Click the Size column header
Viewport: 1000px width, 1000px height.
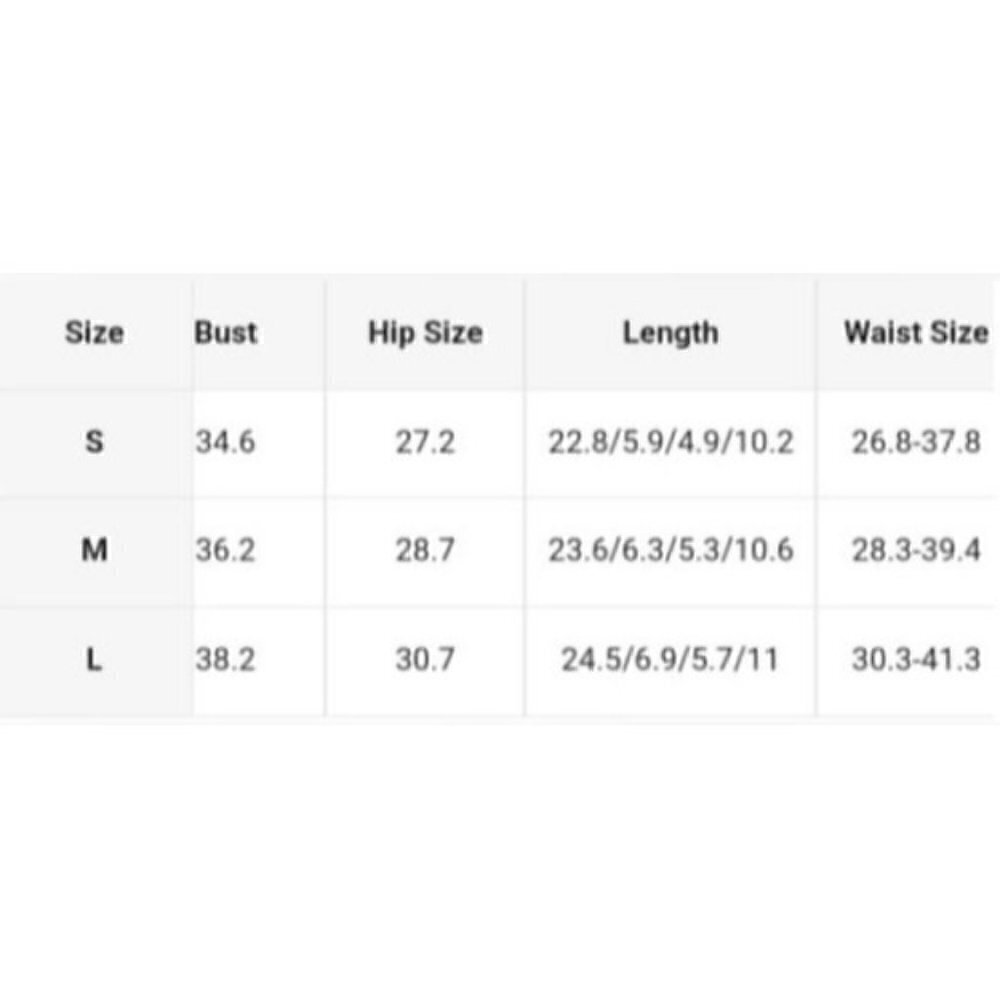point(94,333)
